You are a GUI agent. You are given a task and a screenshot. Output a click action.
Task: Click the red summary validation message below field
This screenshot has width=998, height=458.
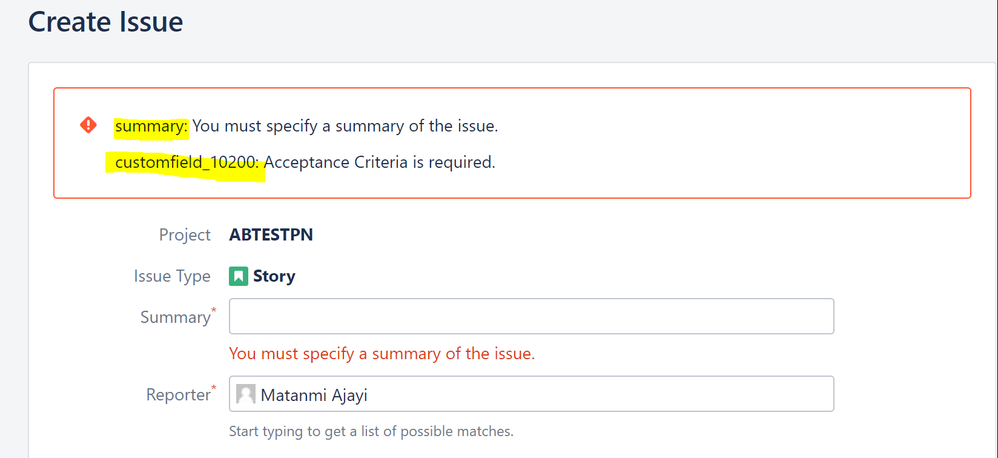[x=382, y=354]
